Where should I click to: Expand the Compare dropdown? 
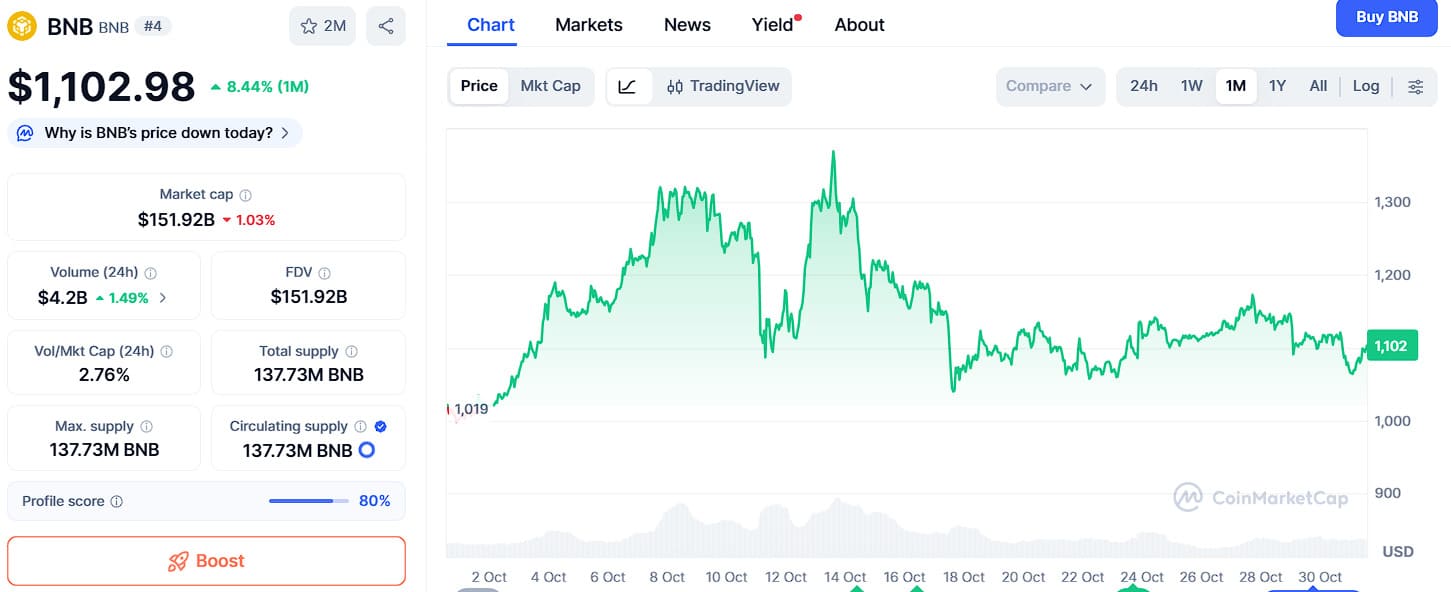[1049, 86]
